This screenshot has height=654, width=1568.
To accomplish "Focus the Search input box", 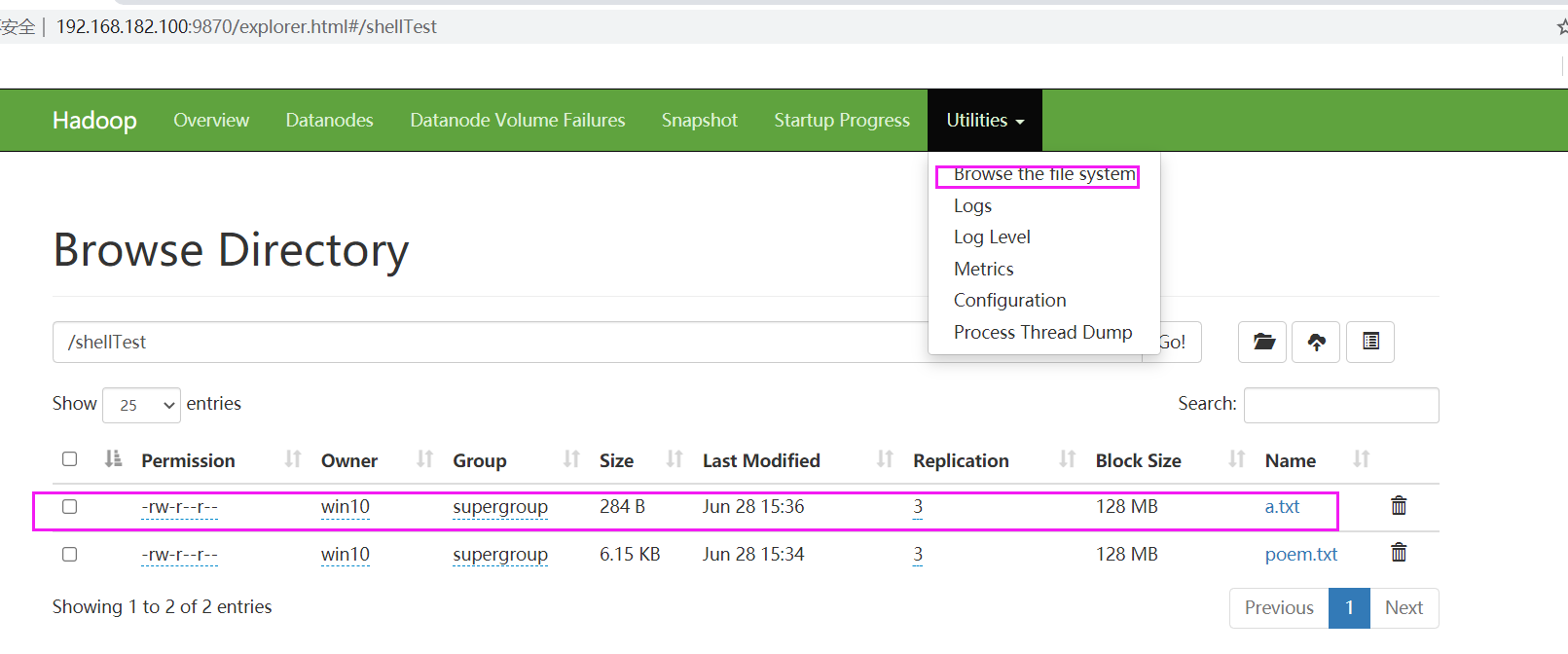I will (x=1341, y=405).
